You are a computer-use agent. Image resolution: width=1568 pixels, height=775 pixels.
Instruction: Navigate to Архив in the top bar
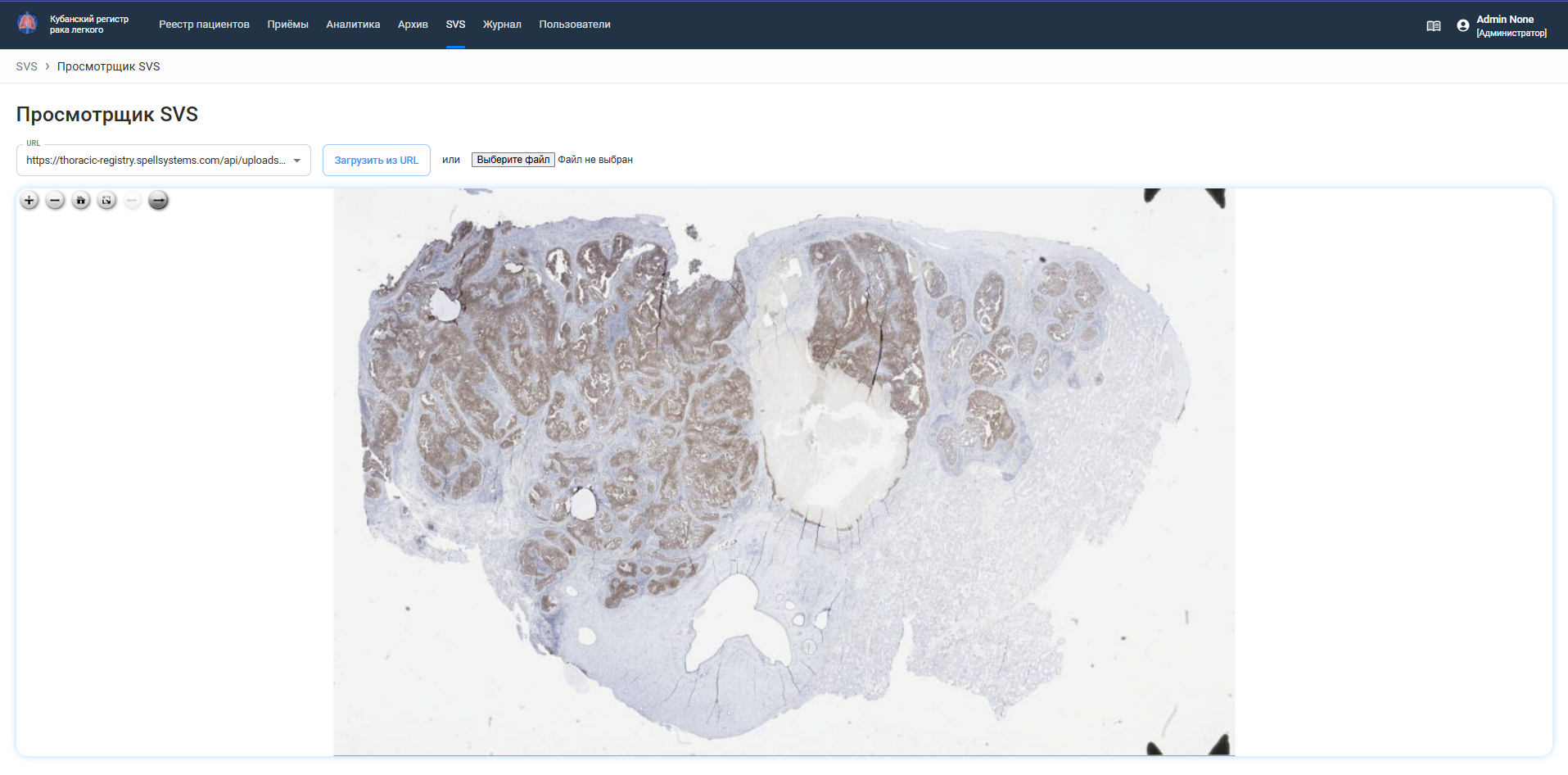coord(413,25)
